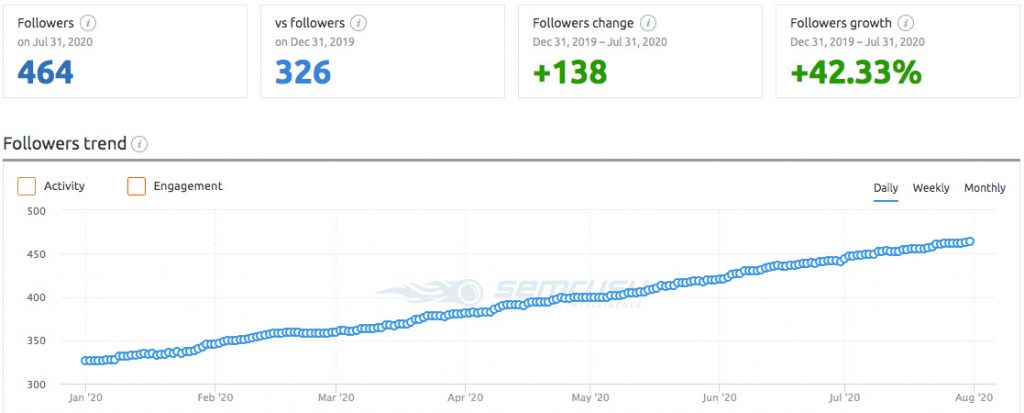Click the last data point near Aug '20
Image resolution: width=1024 pixels, height=413 pixels.
tap(970, 241)
